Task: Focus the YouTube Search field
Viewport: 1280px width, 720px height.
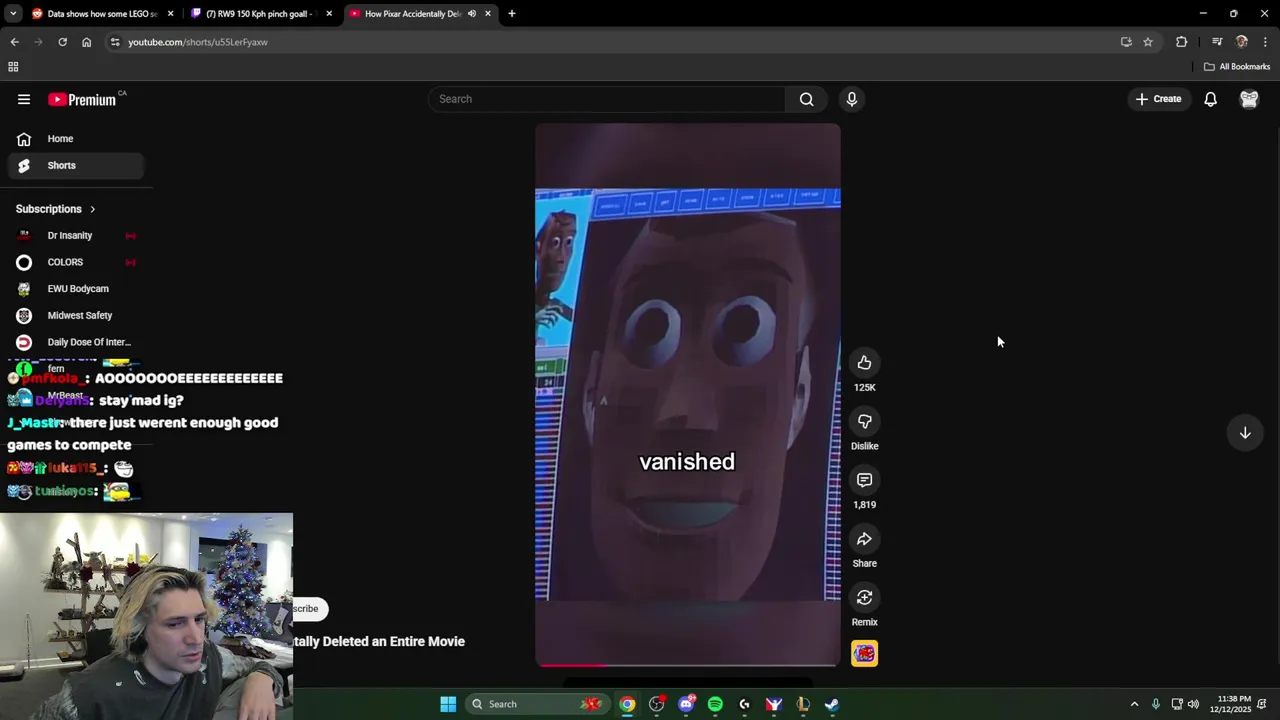Action: coord(607,99)
